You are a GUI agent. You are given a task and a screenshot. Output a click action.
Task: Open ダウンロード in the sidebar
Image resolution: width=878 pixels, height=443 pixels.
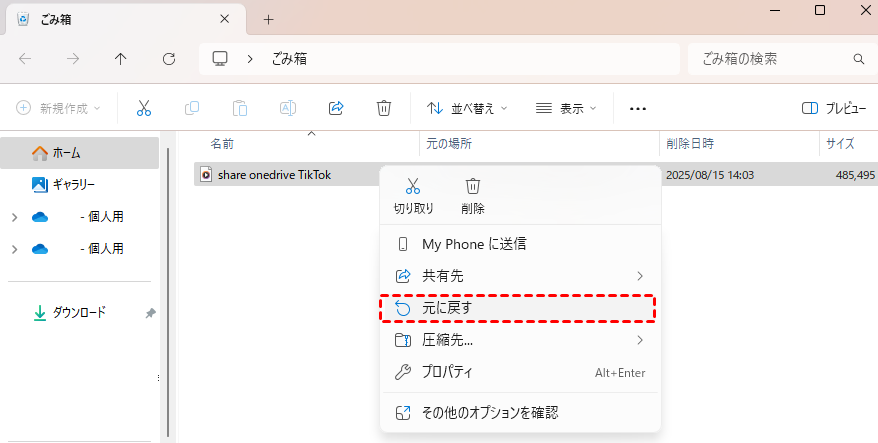[80, 313]
